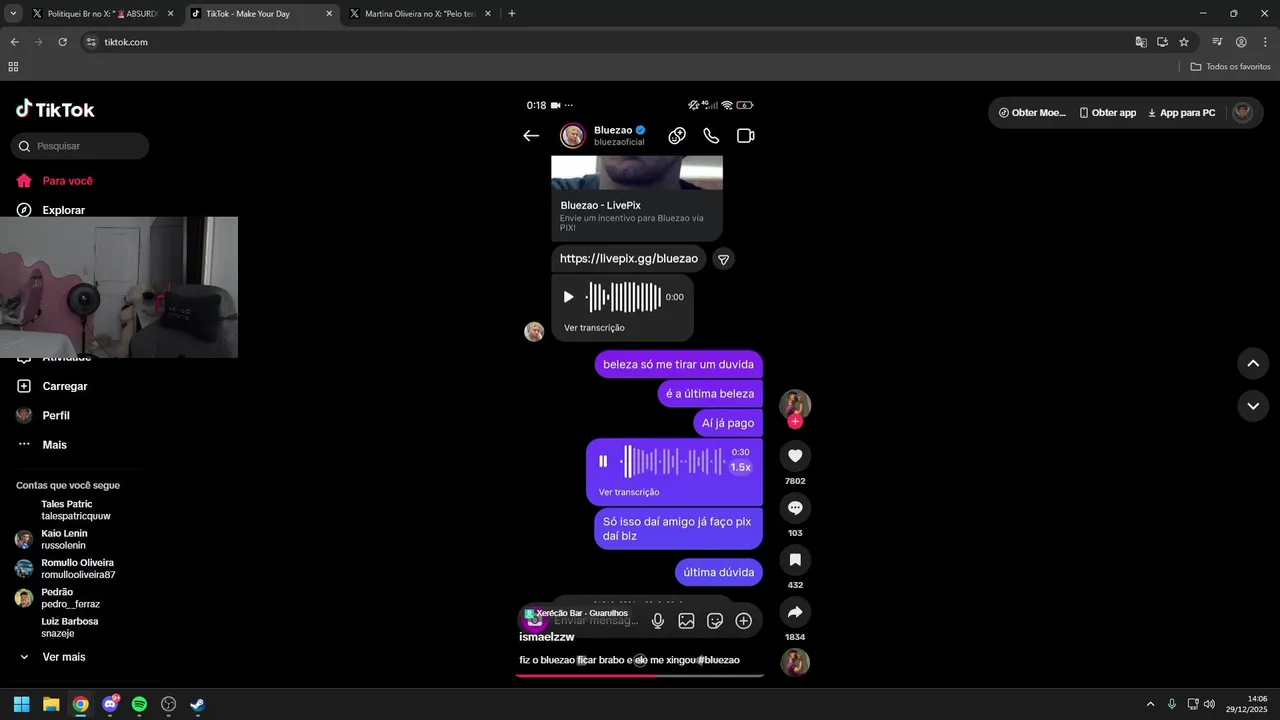Viewport: 1280px width, 720px height.
Task: Click Obter app button
Action: (x=1107, y=113)
